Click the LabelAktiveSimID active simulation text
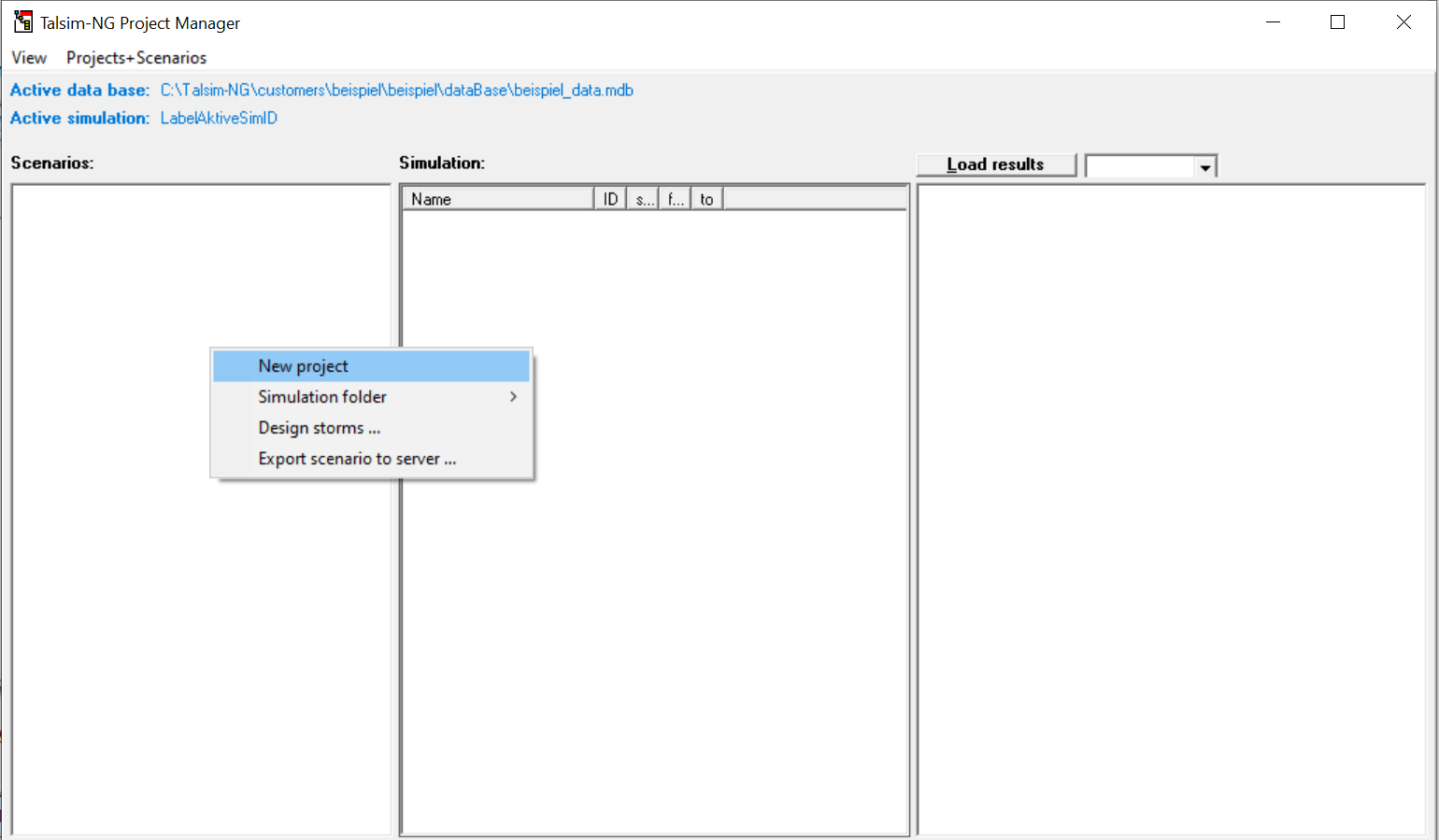 (x=219, y=119)
